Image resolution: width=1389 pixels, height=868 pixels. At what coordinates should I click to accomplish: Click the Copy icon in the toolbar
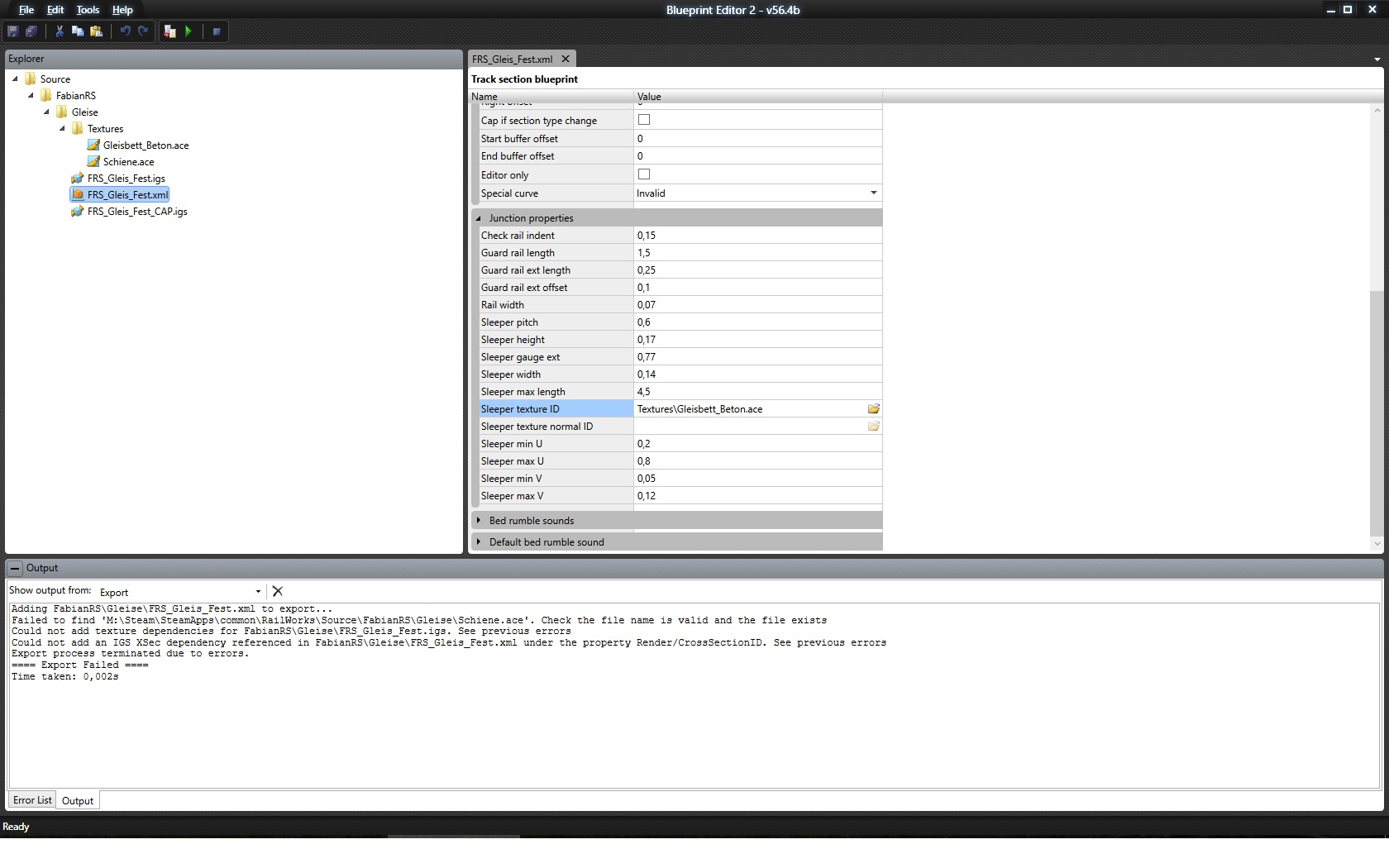point(78,31)
